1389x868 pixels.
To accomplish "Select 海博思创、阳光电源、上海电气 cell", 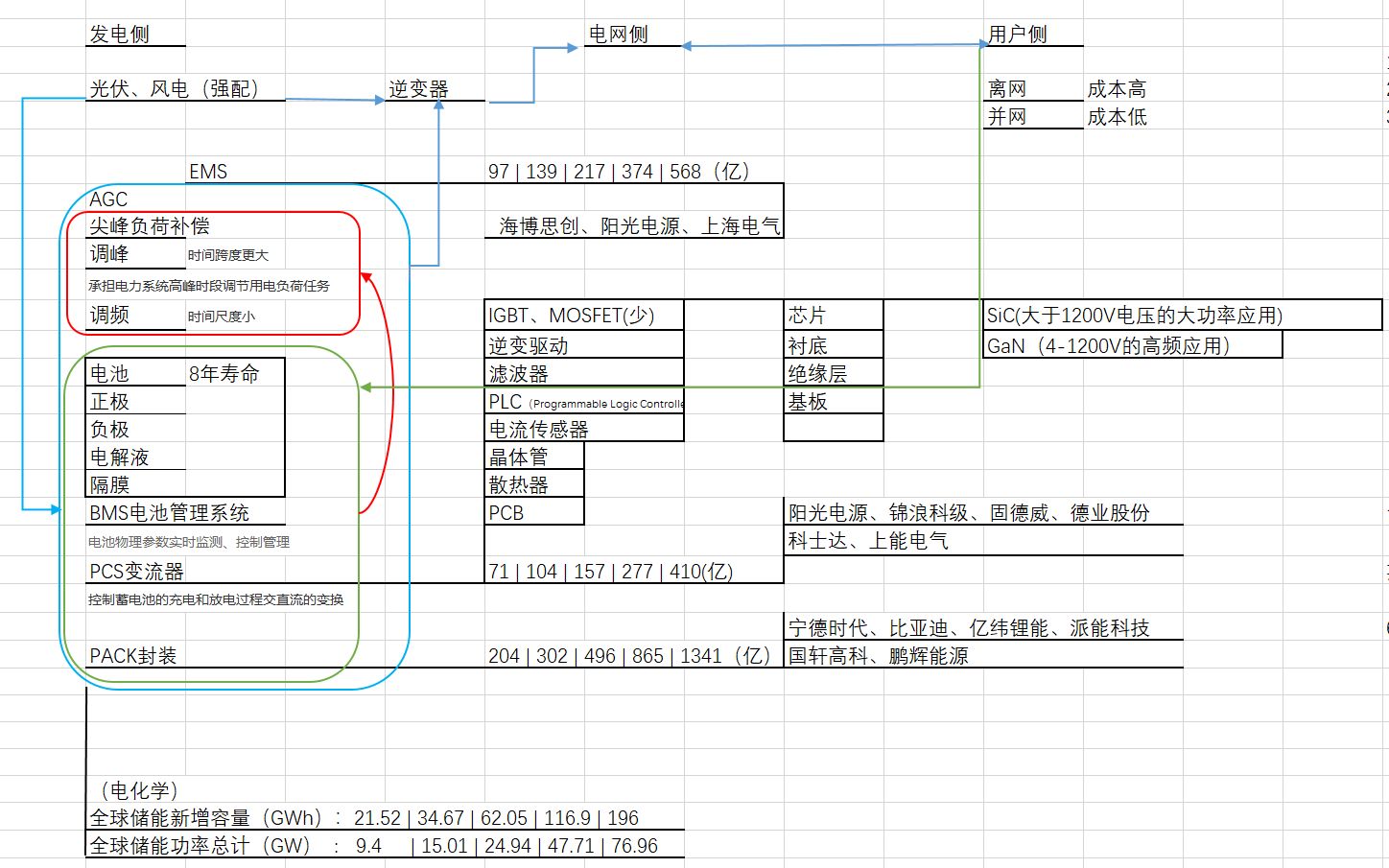I will 640,226.
